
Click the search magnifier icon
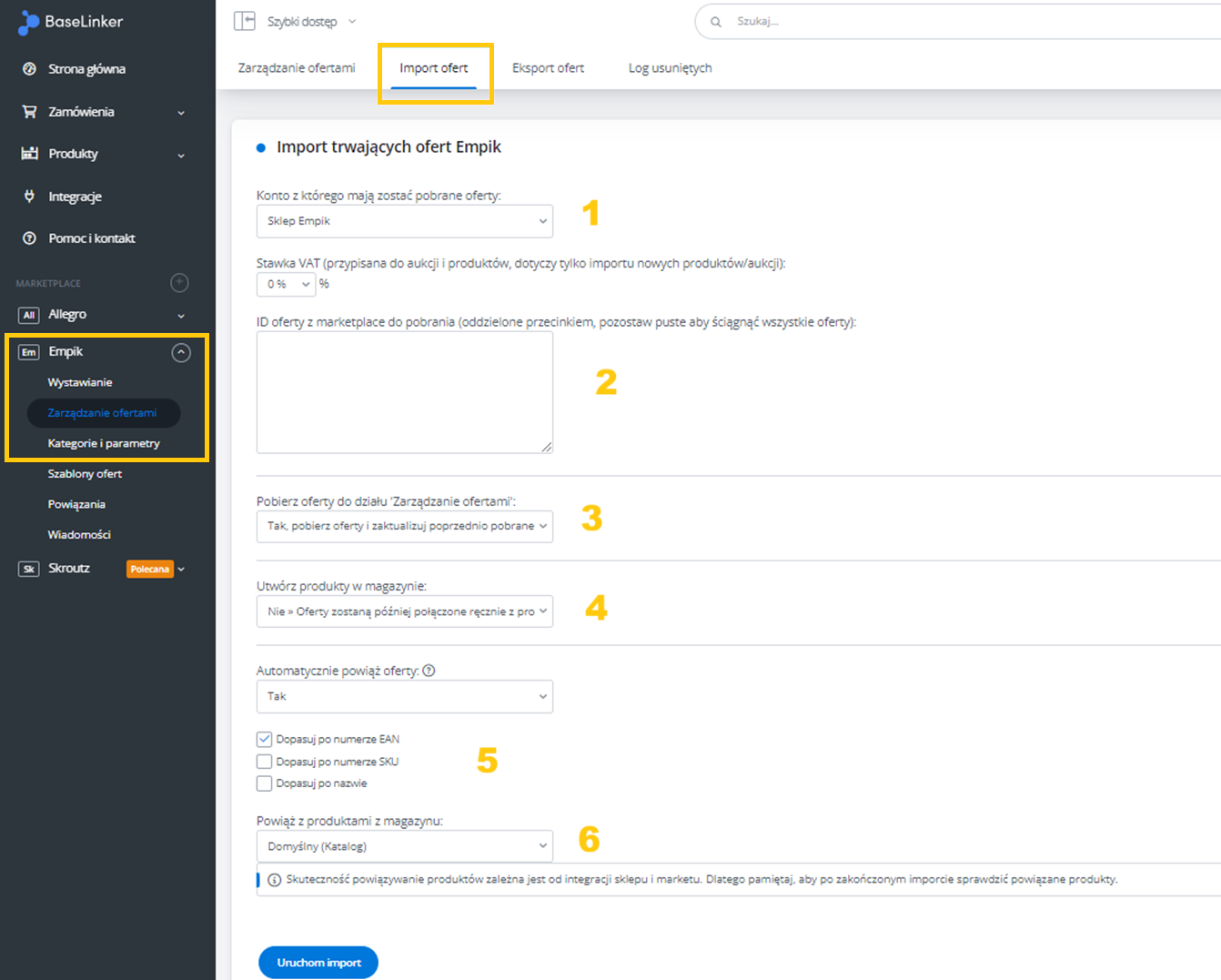click(x=716, y=22)
